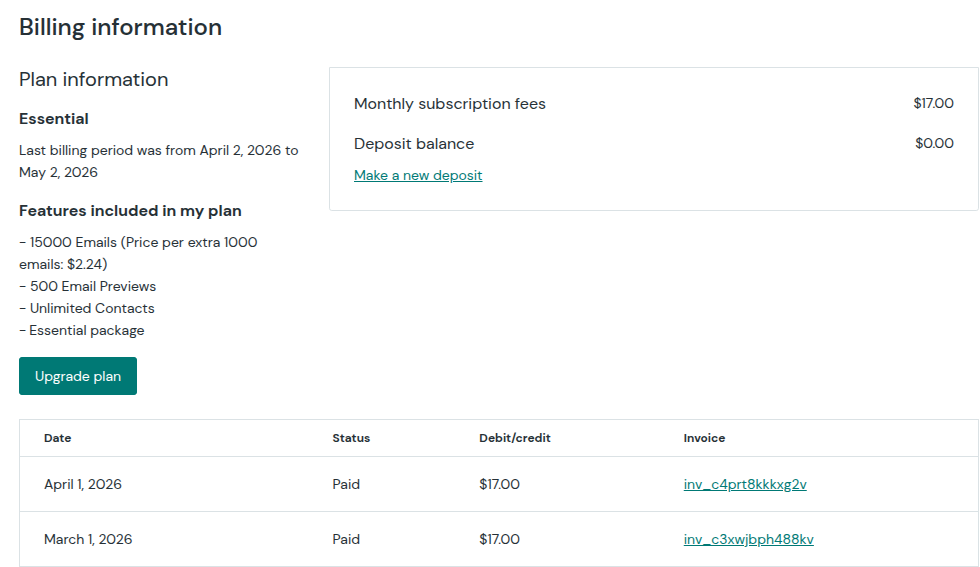Viewport: 980px width, 567px height.
Task: Click the $17.00 amount in April row
Action: click(499, 484)
